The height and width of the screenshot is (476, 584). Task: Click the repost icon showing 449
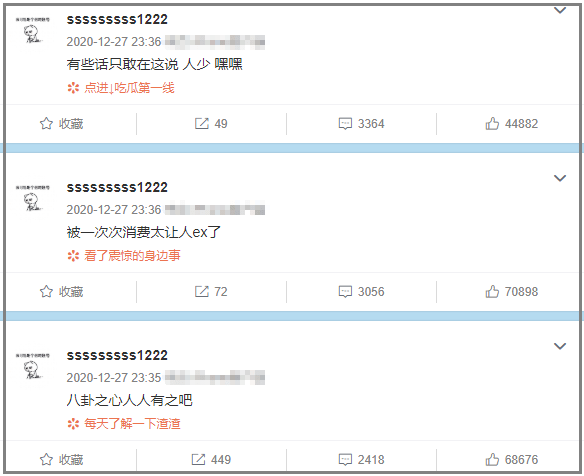click(x=198, y=459)
